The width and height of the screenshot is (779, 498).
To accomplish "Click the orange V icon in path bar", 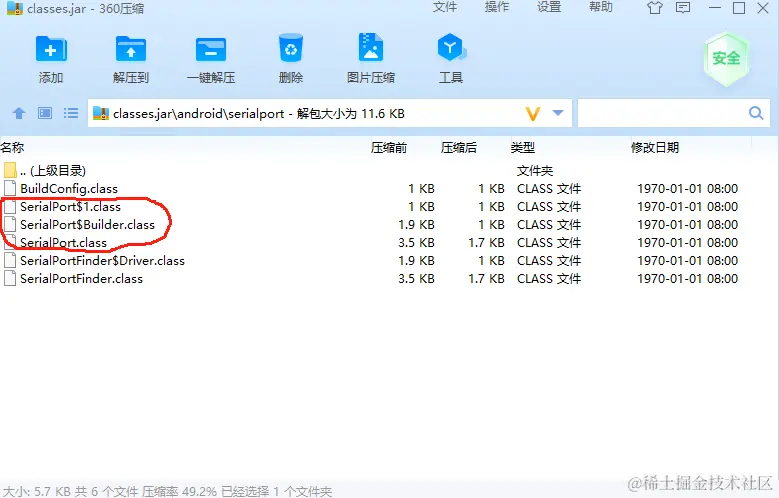I will (x=533, y=114).
